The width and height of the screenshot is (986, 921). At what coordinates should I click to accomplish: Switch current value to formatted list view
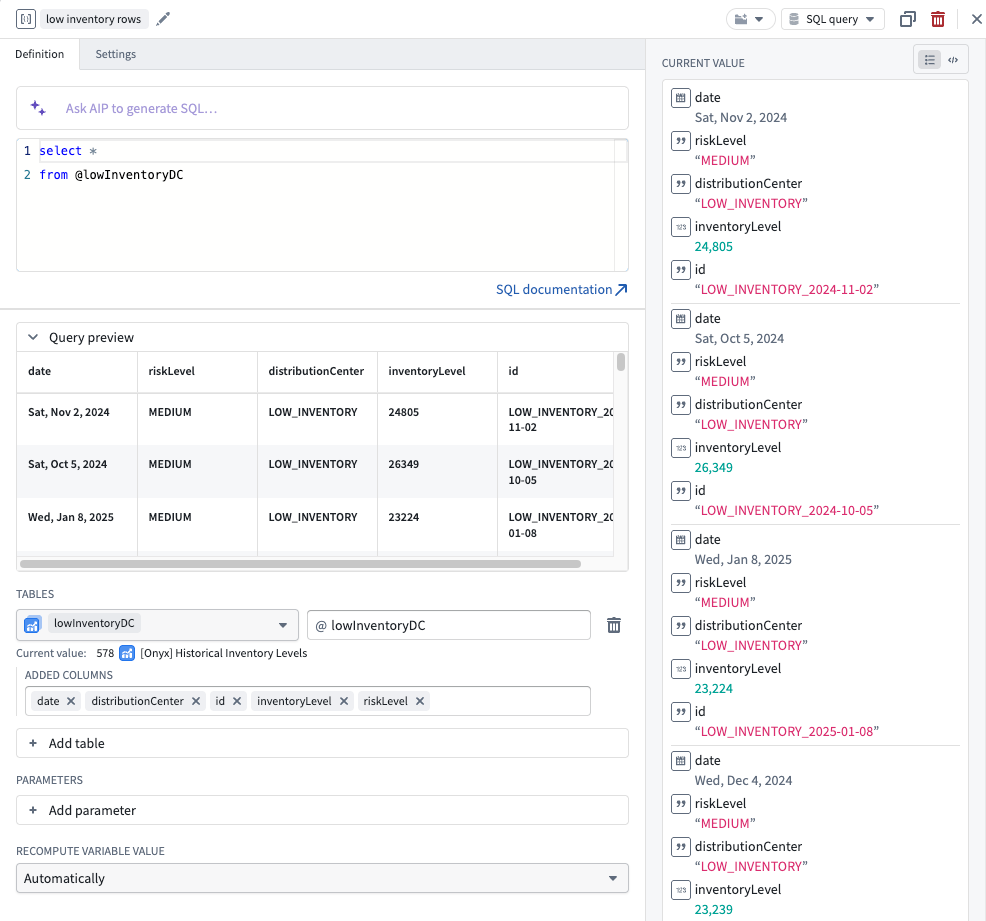[x=929, y=60]
